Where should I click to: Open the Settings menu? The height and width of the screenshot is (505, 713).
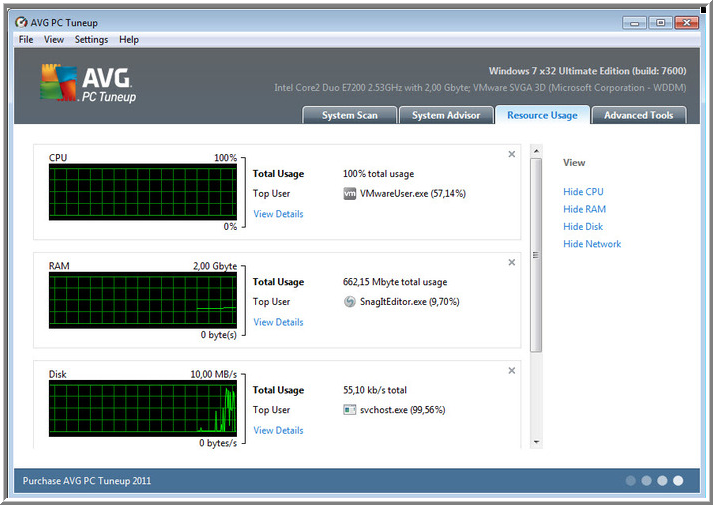tap(91, 40)
